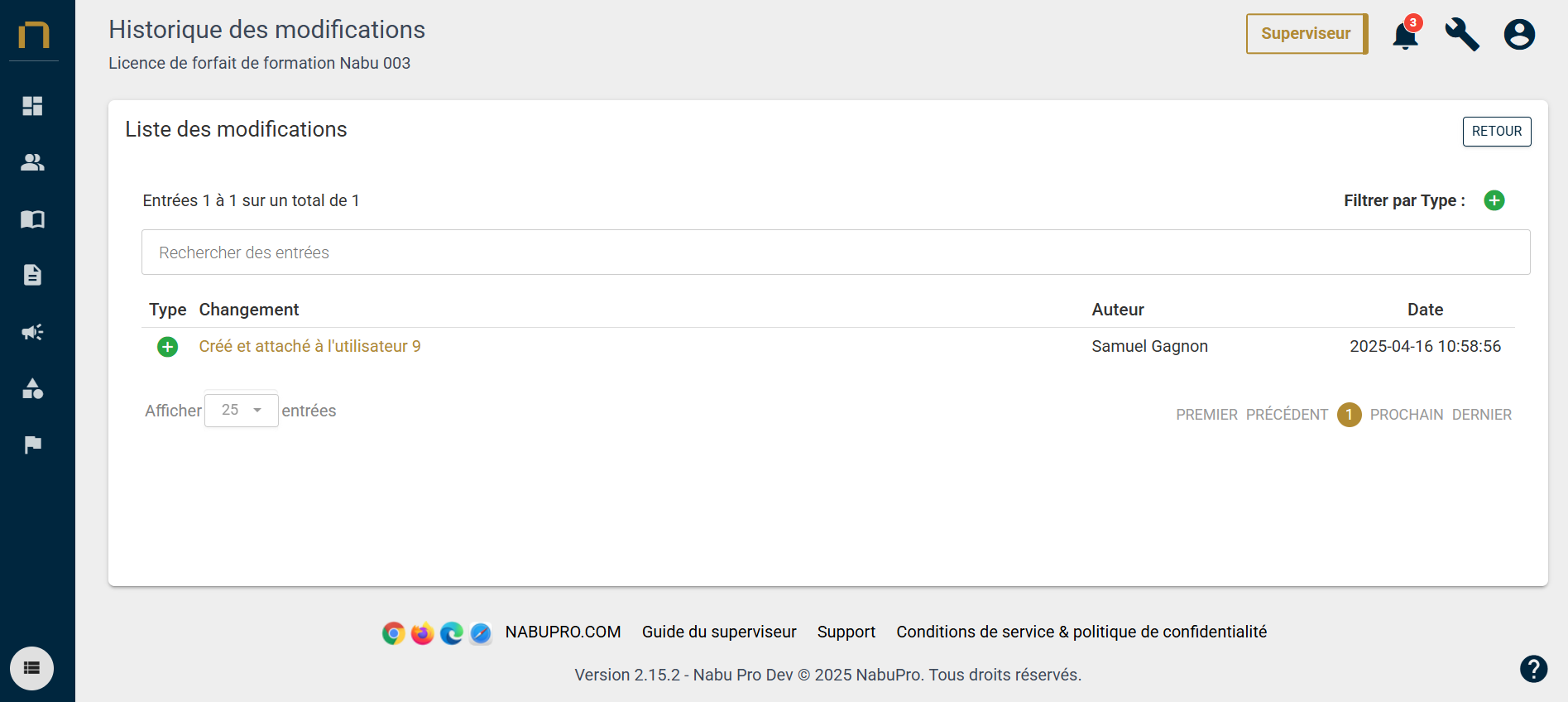This screenshot has width=1568, height=702.
Task: Open Conditions de service & politique link
Action: click(x=1081, y=632)
